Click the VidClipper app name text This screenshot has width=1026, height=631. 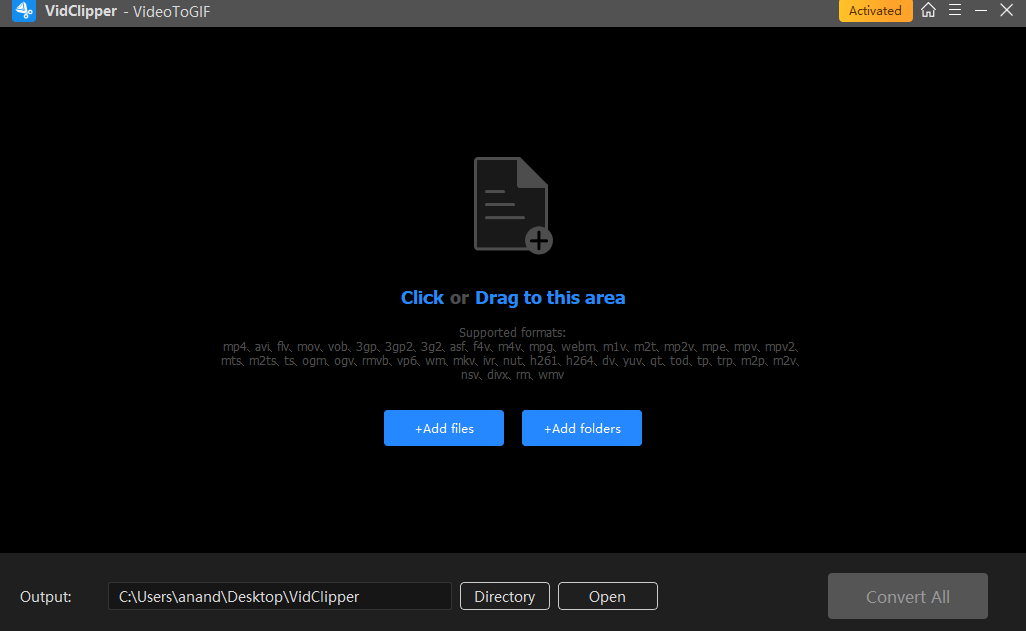[x=80, y=11]
